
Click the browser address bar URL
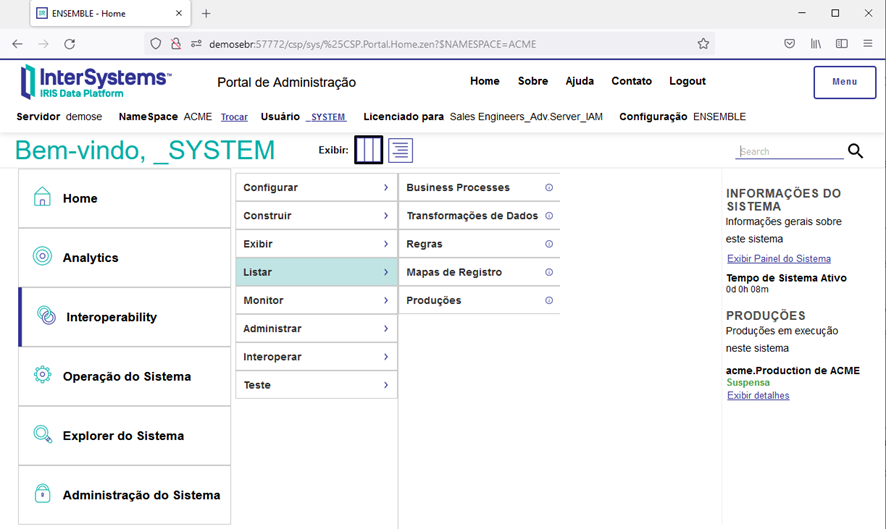(x=372, y=44)
